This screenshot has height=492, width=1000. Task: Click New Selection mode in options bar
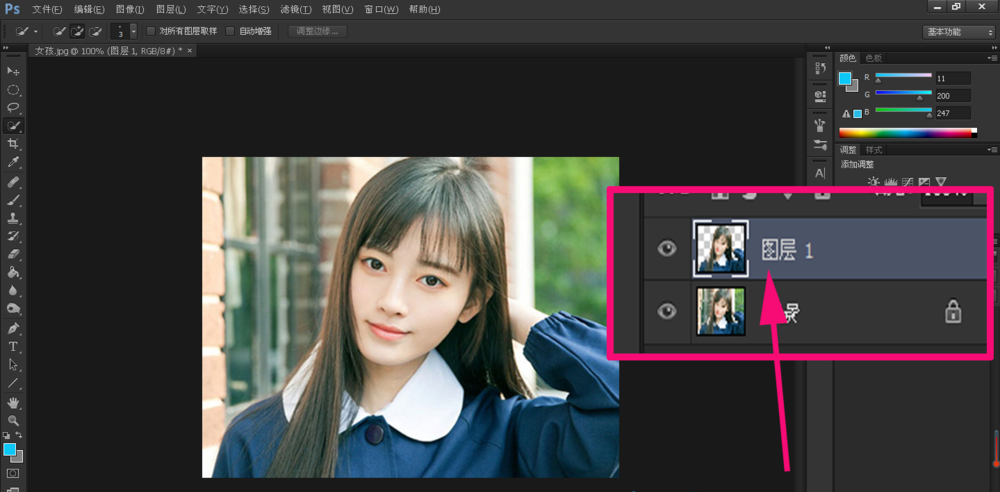[x=59, y=31]
